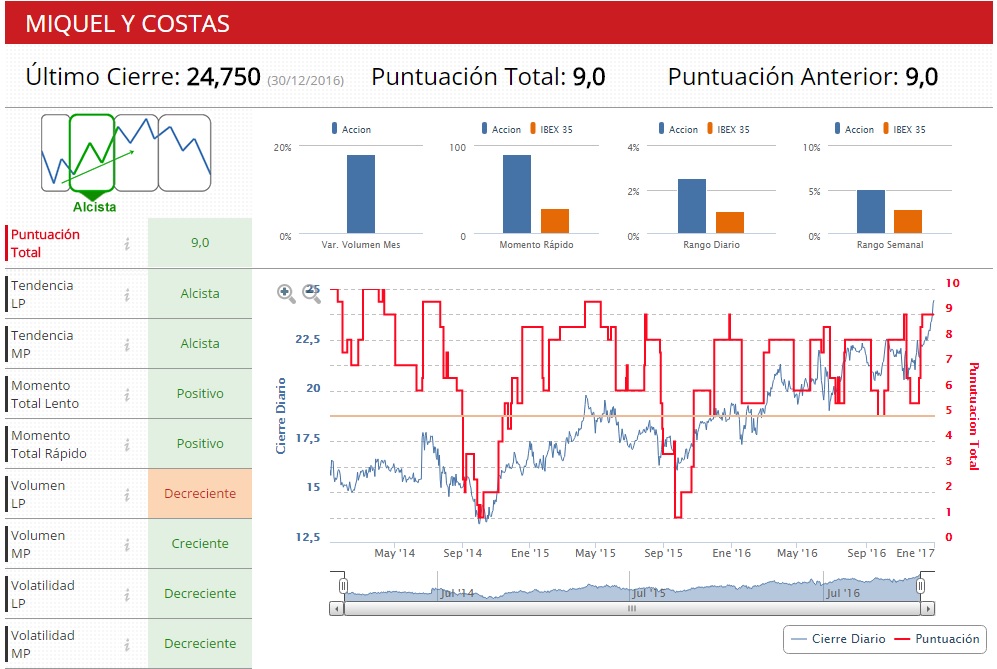Click the Sep '15 x-axis label

point(663,553)
